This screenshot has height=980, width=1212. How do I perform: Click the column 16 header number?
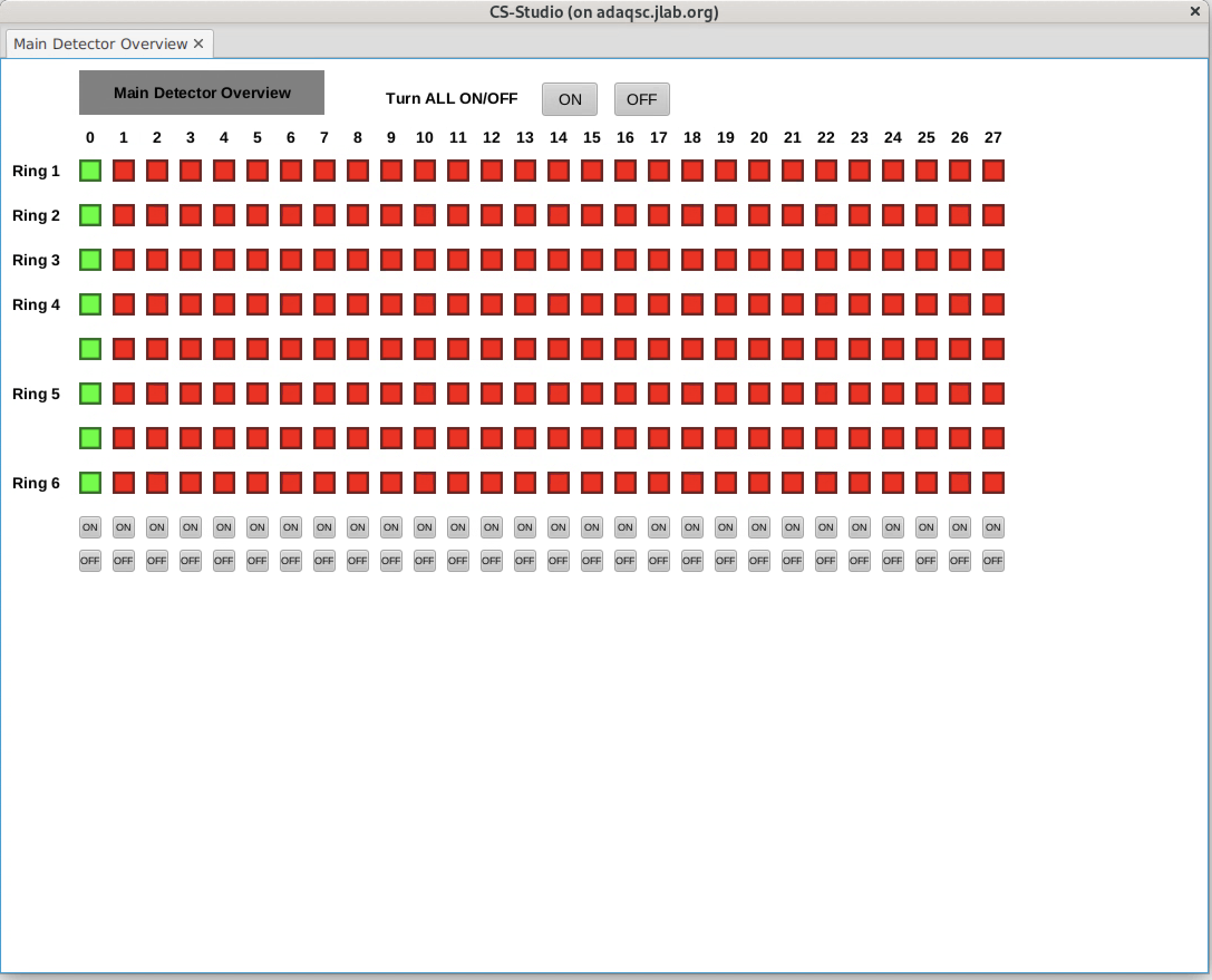pyautogui.click(x=625, y=138)
